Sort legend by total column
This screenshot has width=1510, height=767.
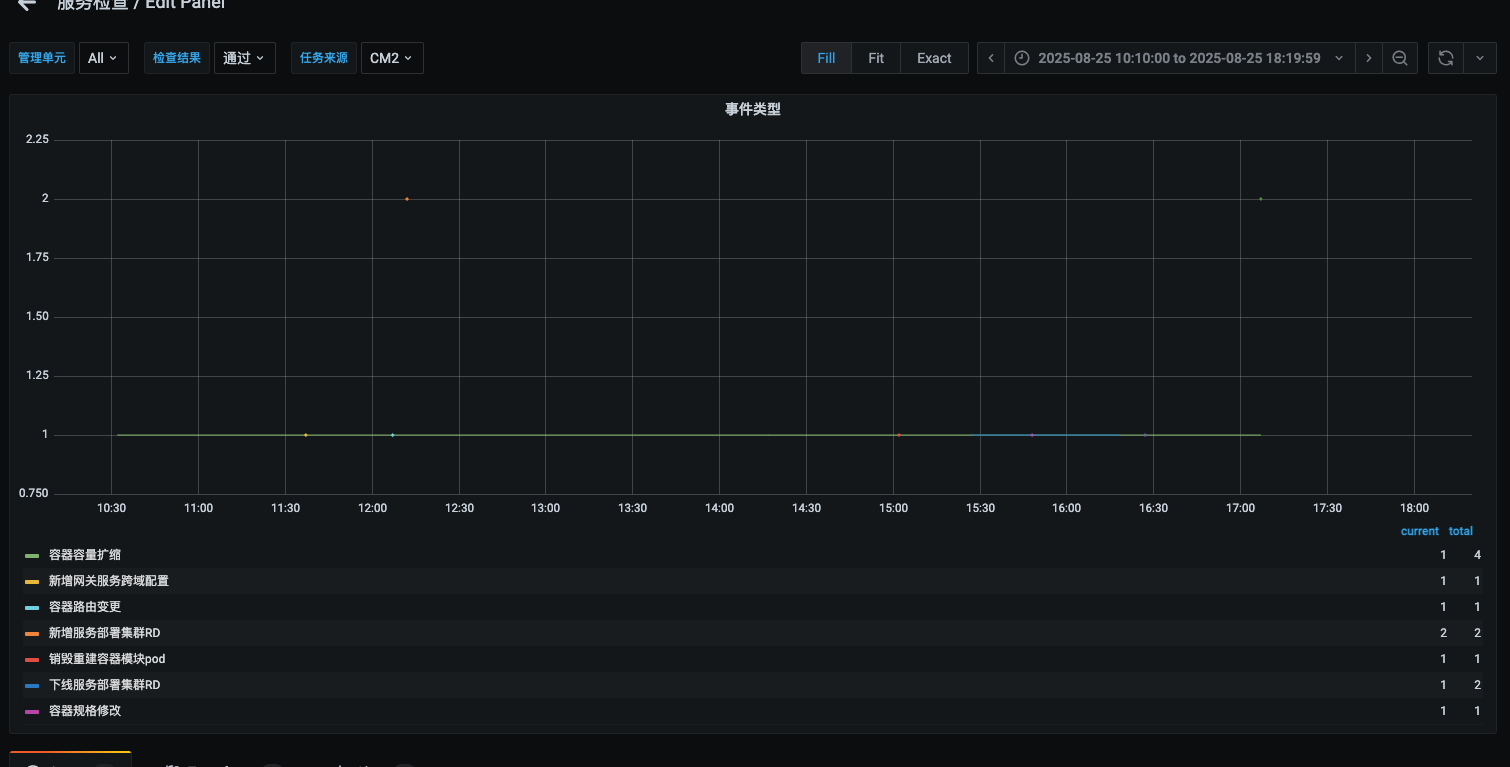(1461, 531)
